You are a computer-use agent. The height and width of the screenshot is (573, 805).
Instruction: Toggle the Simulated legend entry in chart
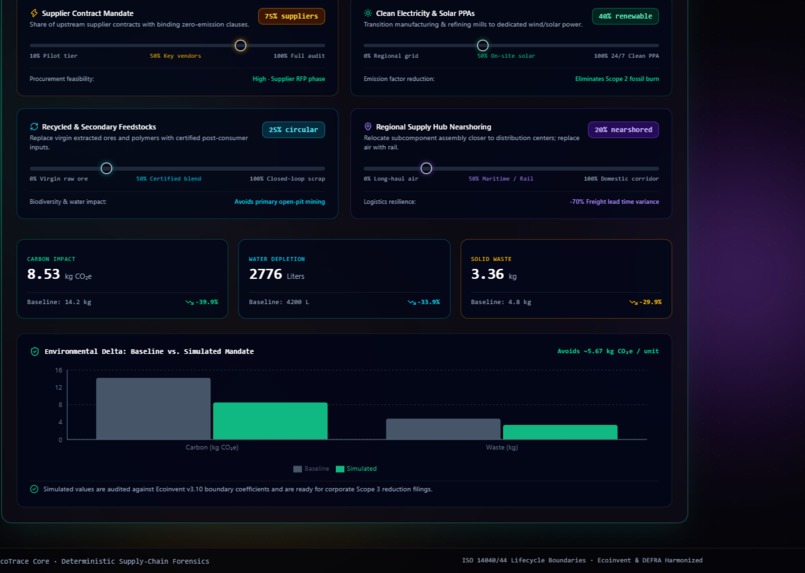click(x=356, y=469)
